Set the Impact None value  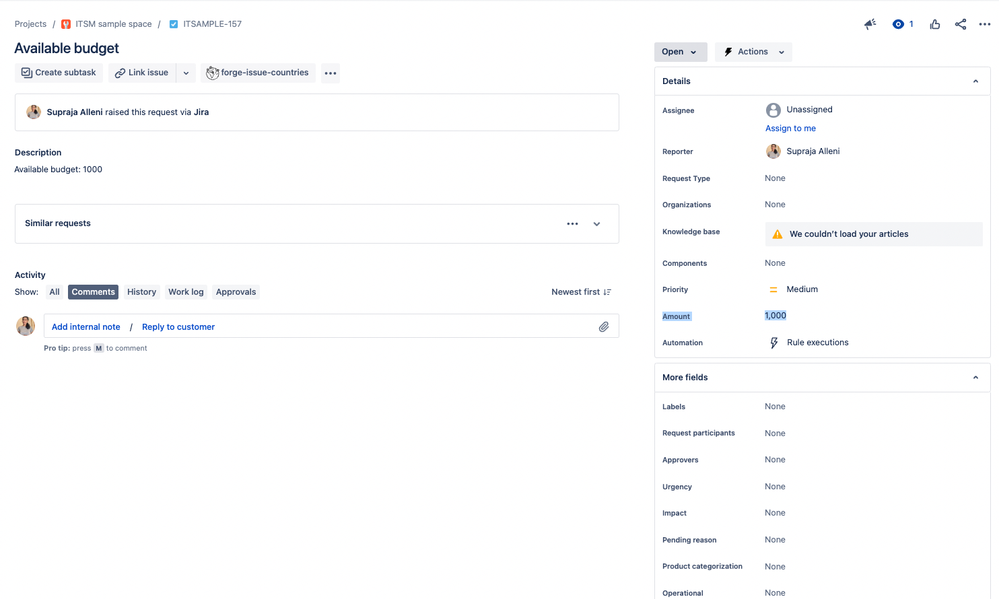[x=775, y=513]
